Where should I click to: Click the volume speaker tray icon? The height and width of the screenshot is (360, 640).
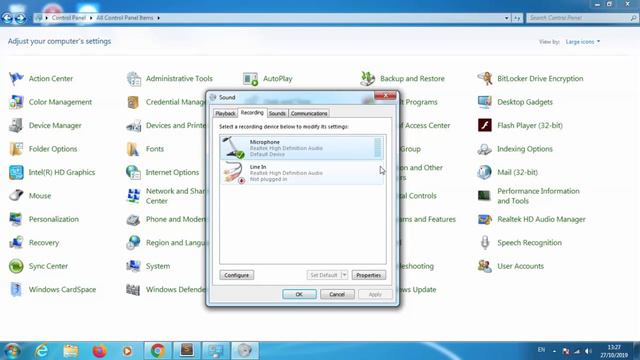(588, 351)
